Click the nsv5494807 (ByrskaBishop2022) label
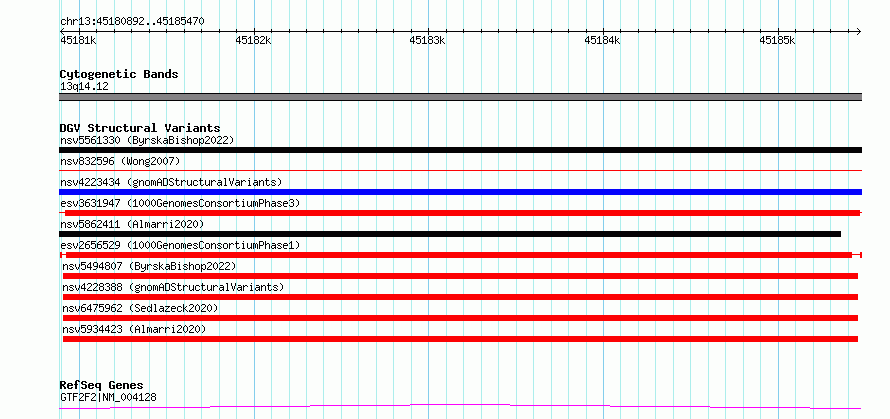 149,266
